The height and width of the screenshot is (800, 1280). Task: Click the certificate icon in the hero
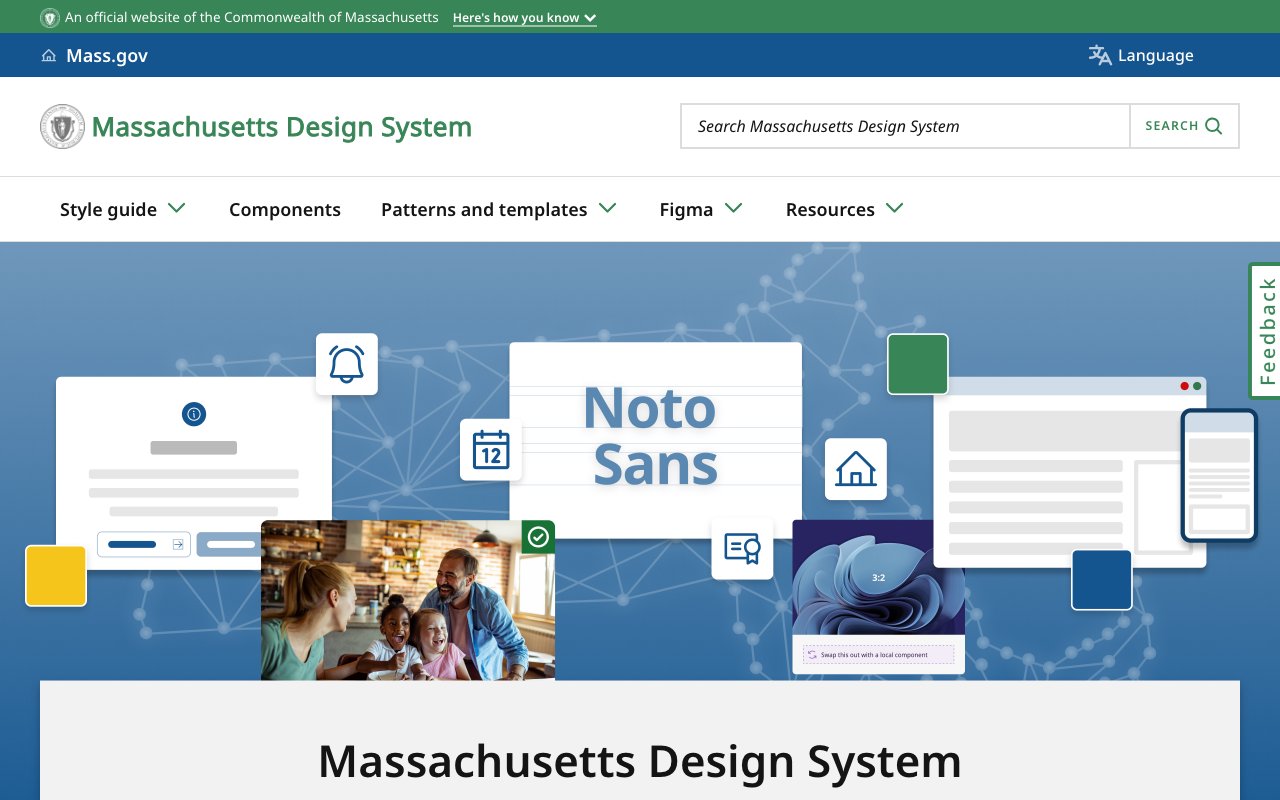(x=742, y=548)
